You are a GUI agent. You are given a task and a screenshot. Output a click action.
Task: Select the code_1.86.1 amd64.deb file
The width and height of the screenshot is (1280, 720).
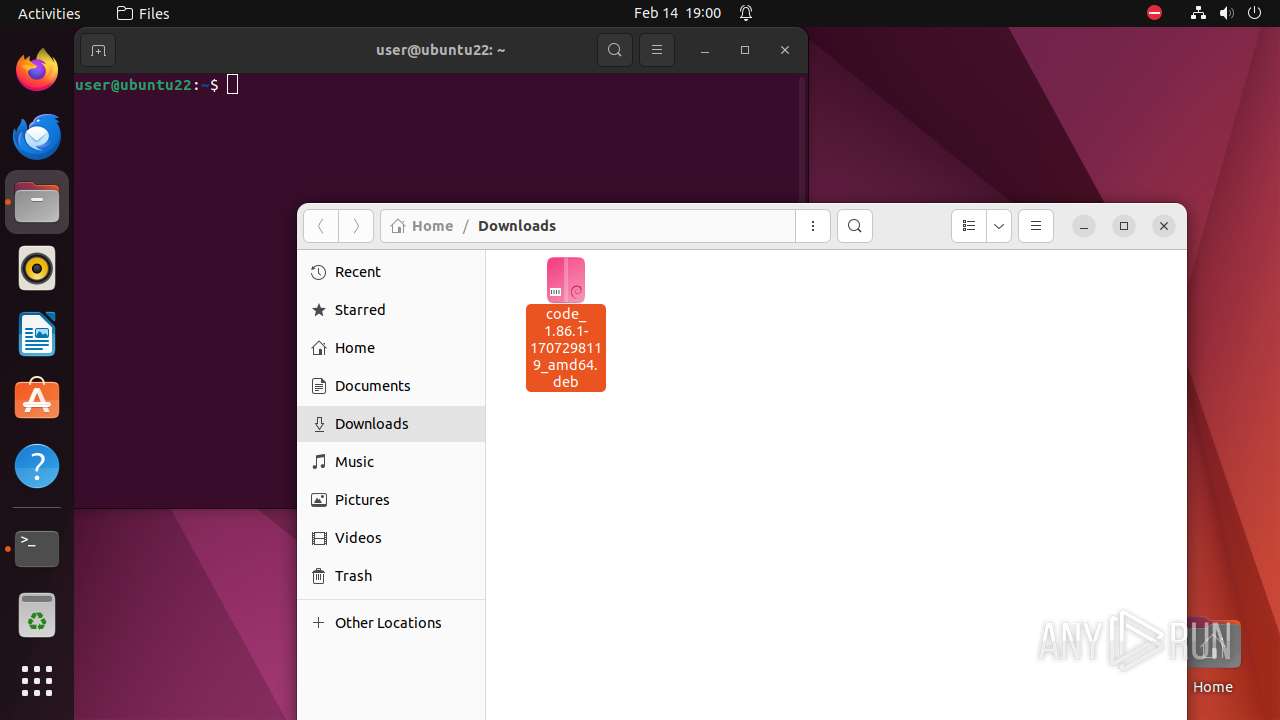pyautogui.click(x=566, y=324)
